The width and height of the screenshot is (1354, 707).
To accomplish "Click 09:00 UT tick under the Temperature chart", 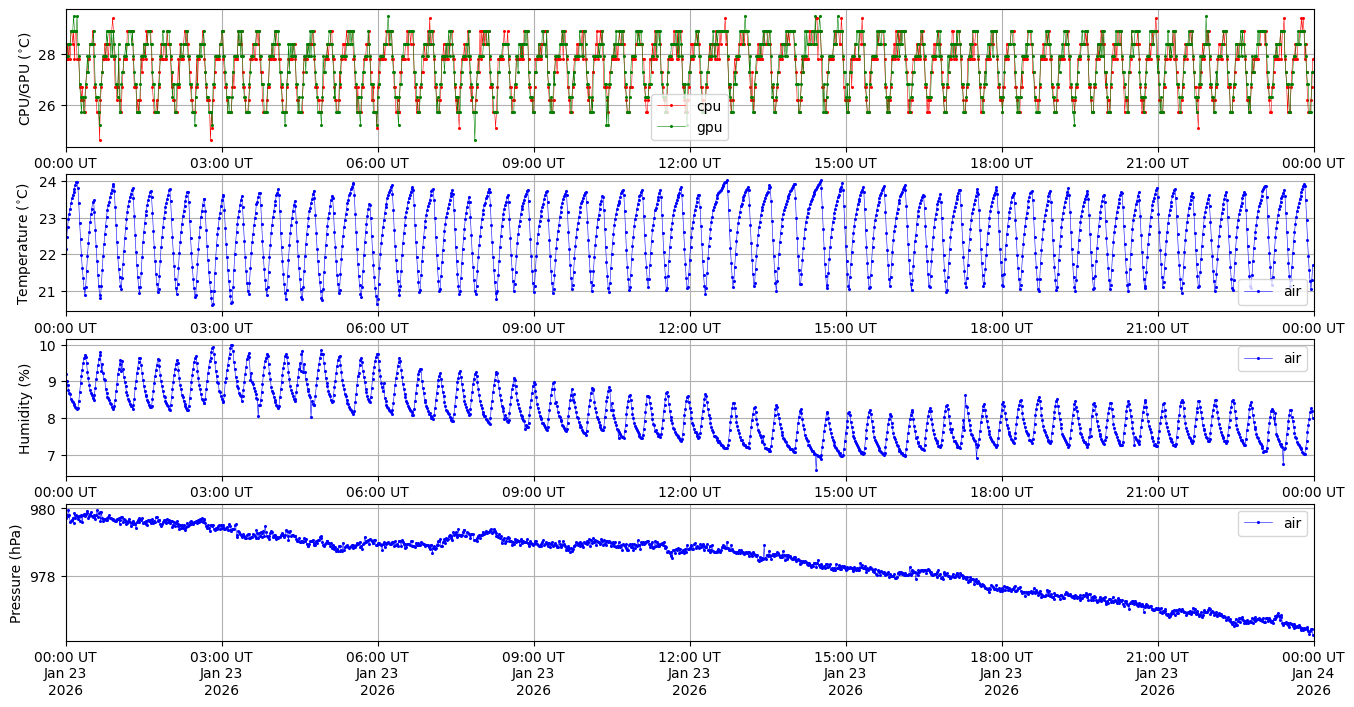I will click(534, 327).
